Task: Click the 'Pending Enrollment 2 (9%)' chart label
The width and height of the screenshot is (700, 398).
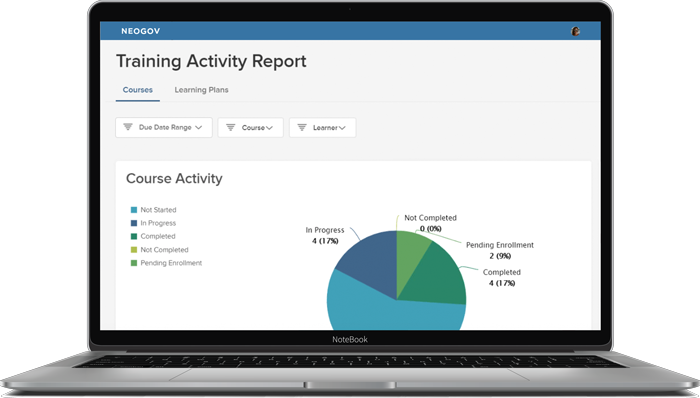Action: click(500, 250)
